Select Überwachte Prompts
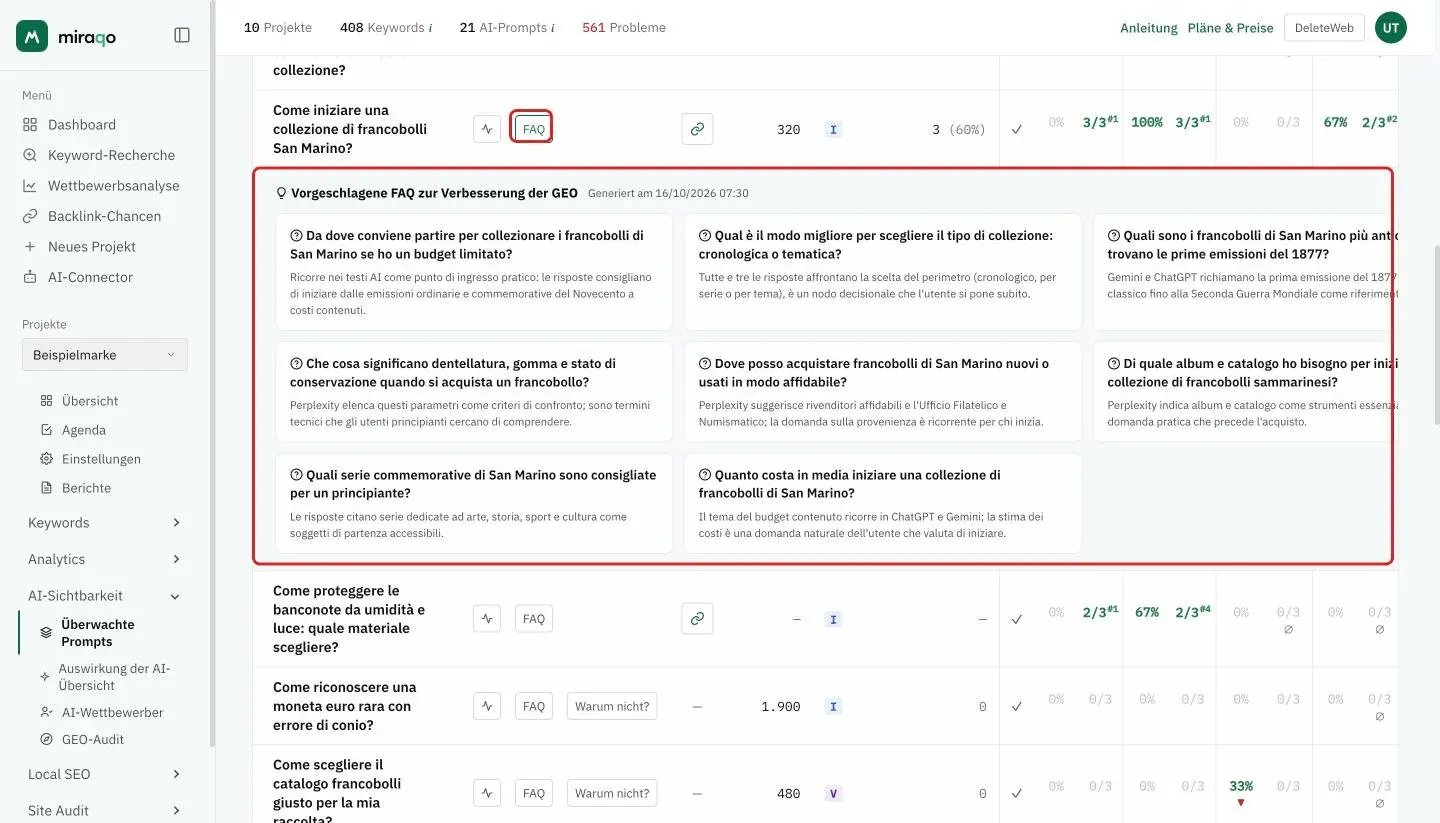 (x=97, y=633)
